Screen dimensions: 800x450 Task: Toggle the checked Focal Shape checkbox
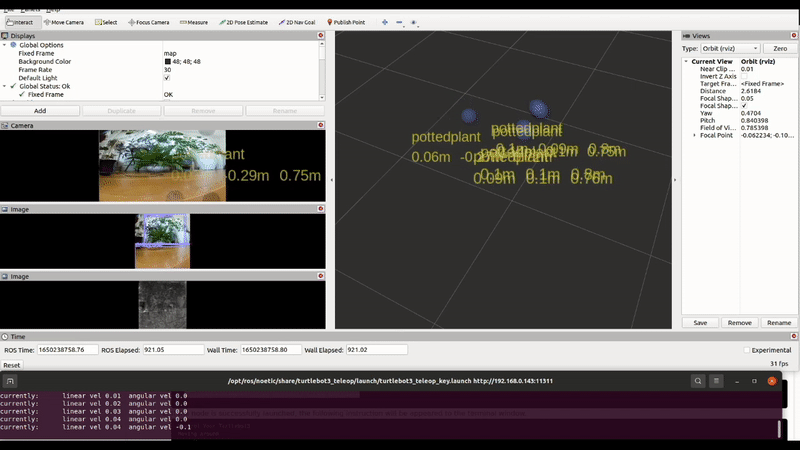coord(744,106)
